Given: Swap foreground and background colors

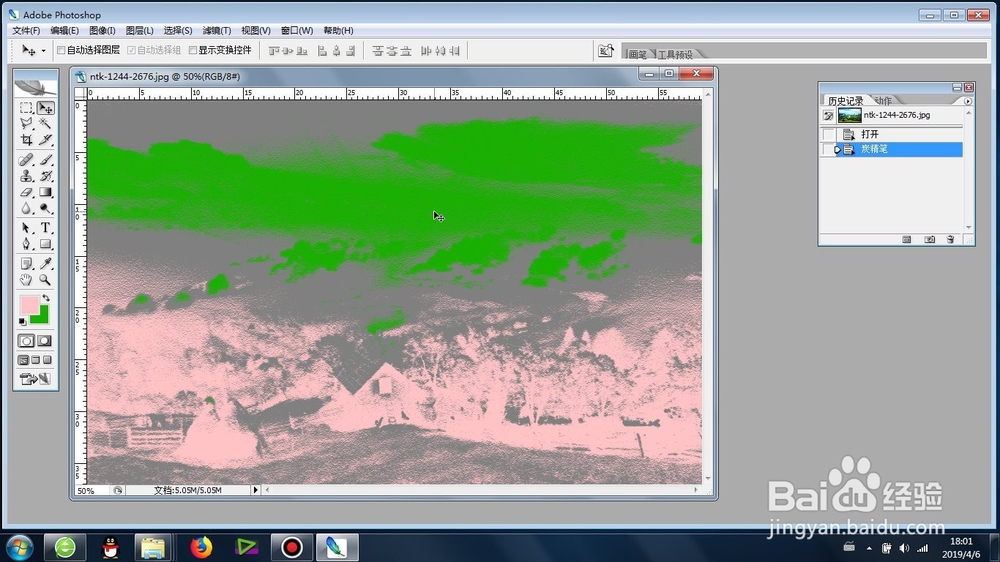Looking at the screenshot, I should [46, 298].
